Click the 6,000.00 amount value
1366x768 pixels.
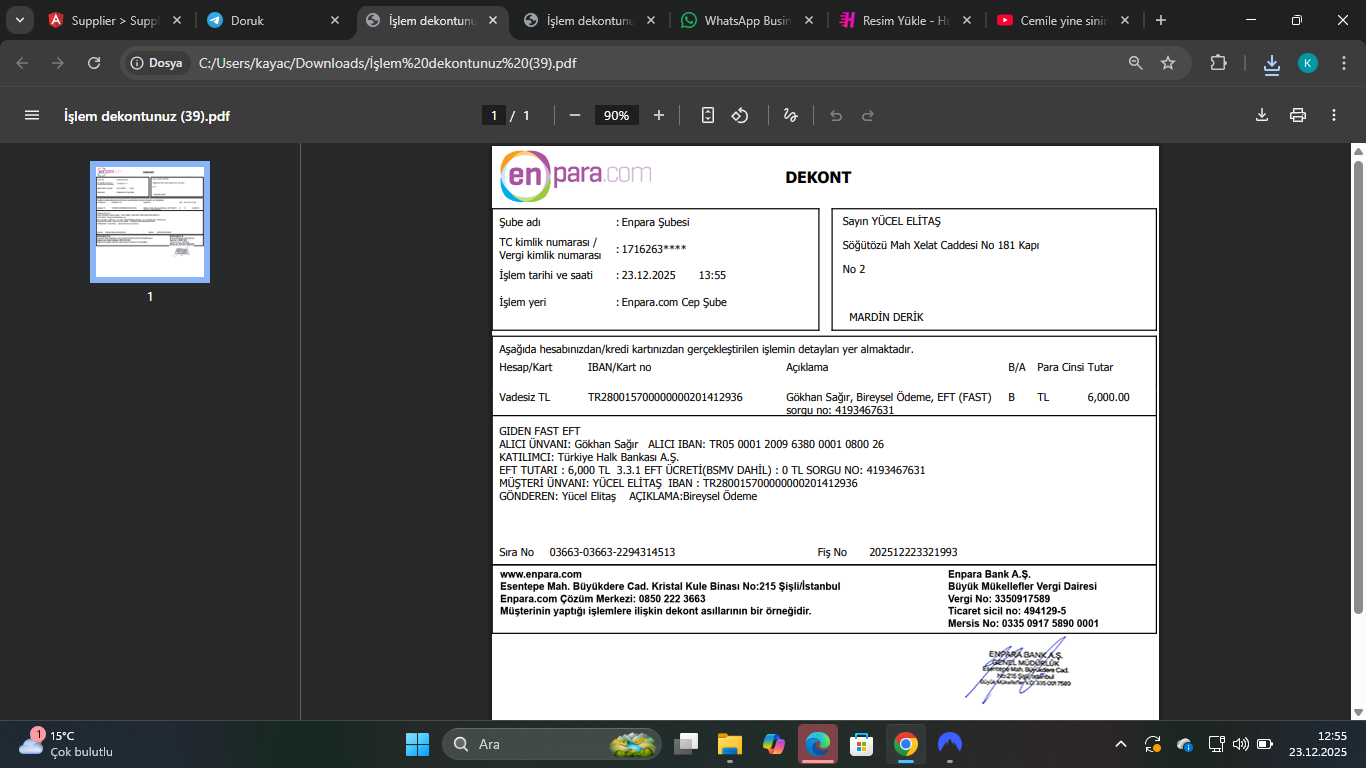click(x=1108, y=397)
